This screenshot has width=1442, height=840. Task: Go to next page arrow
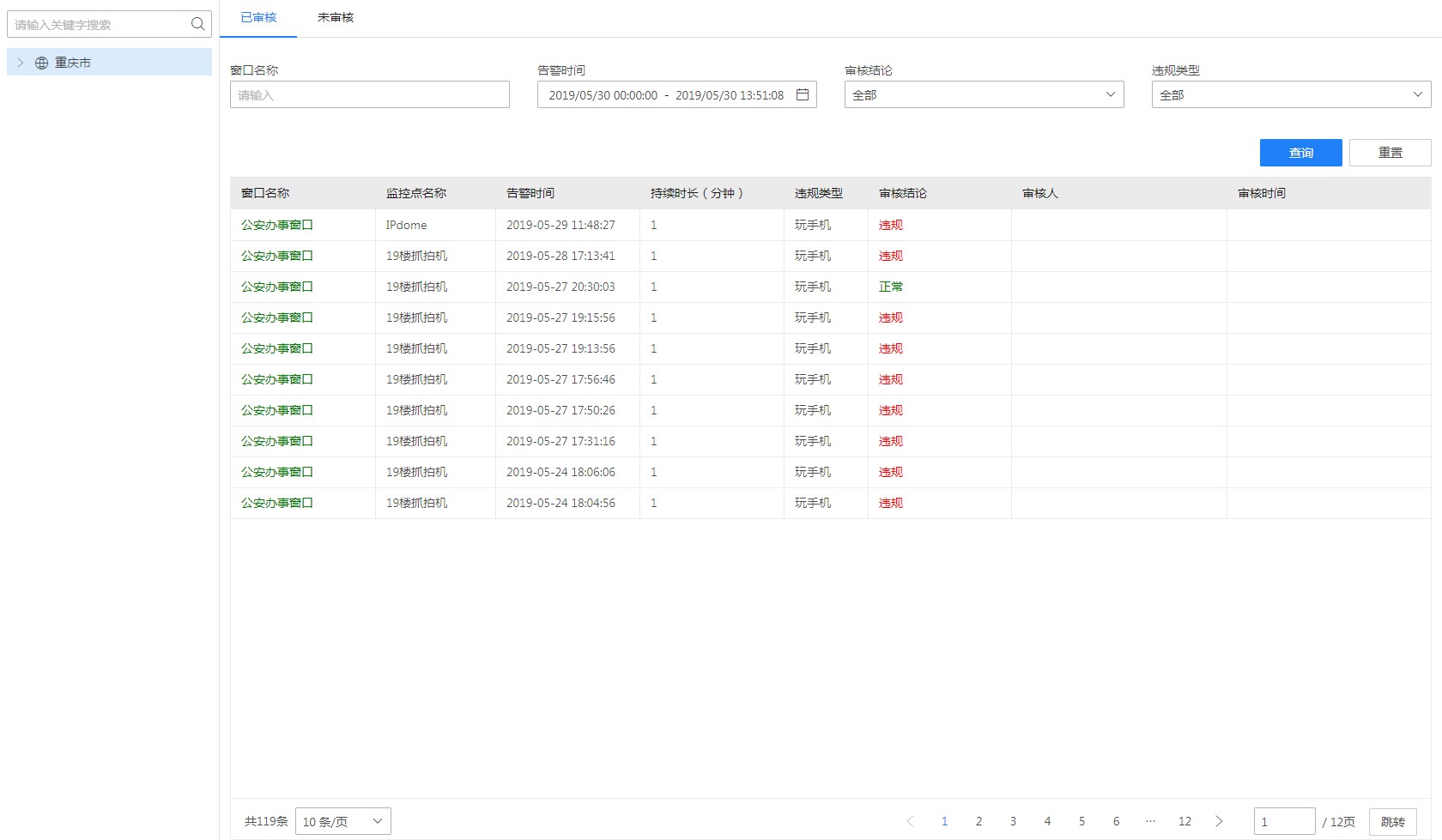click(1219, 821)
